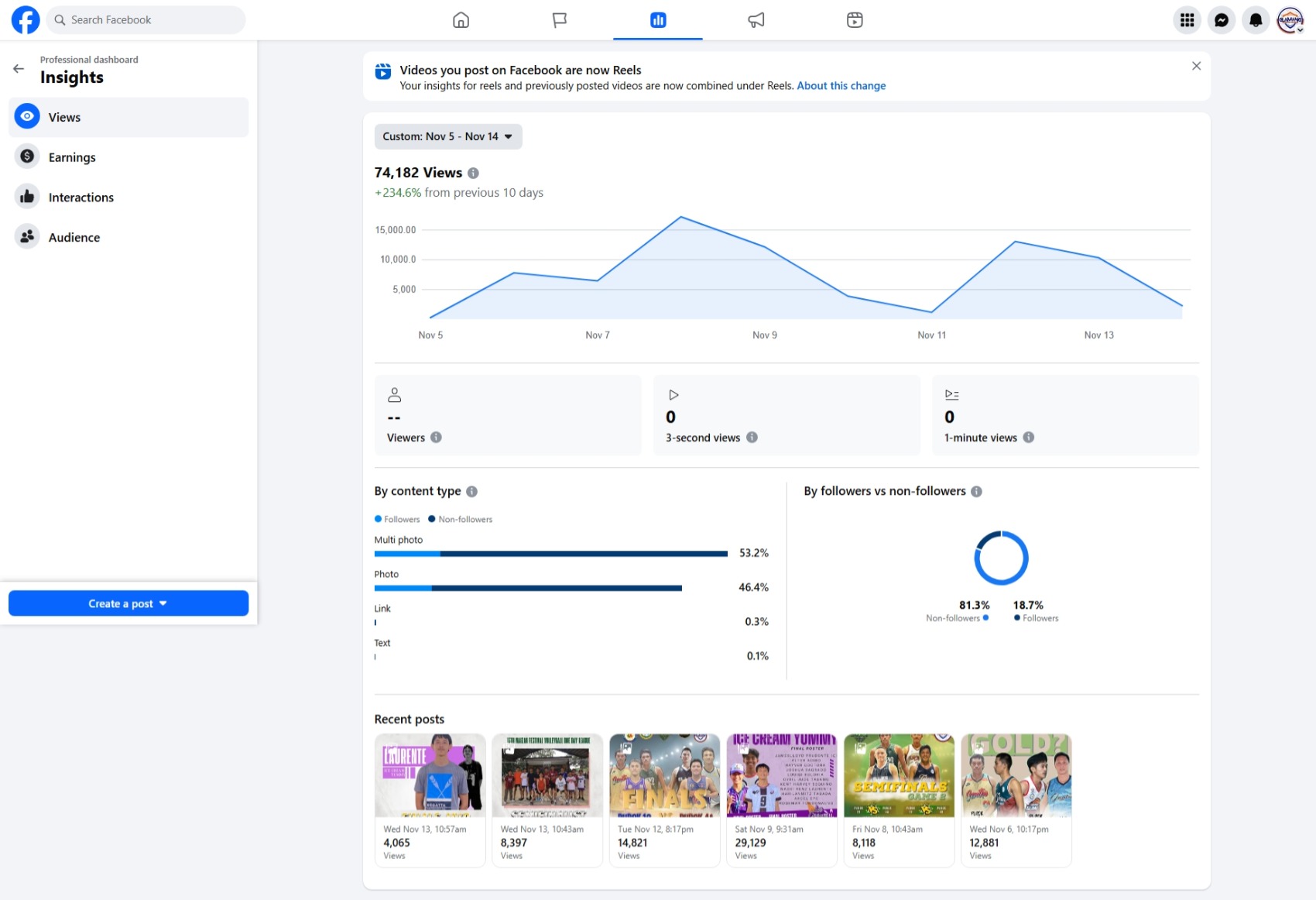Show info for By content type

472,491
